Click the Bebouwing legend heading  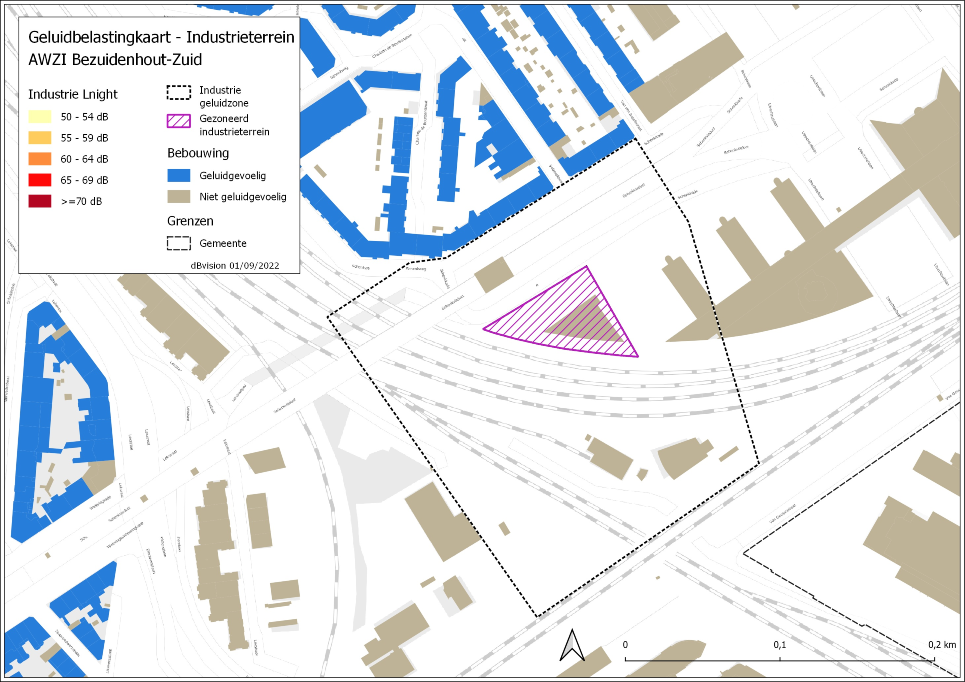tap(198, 153)
